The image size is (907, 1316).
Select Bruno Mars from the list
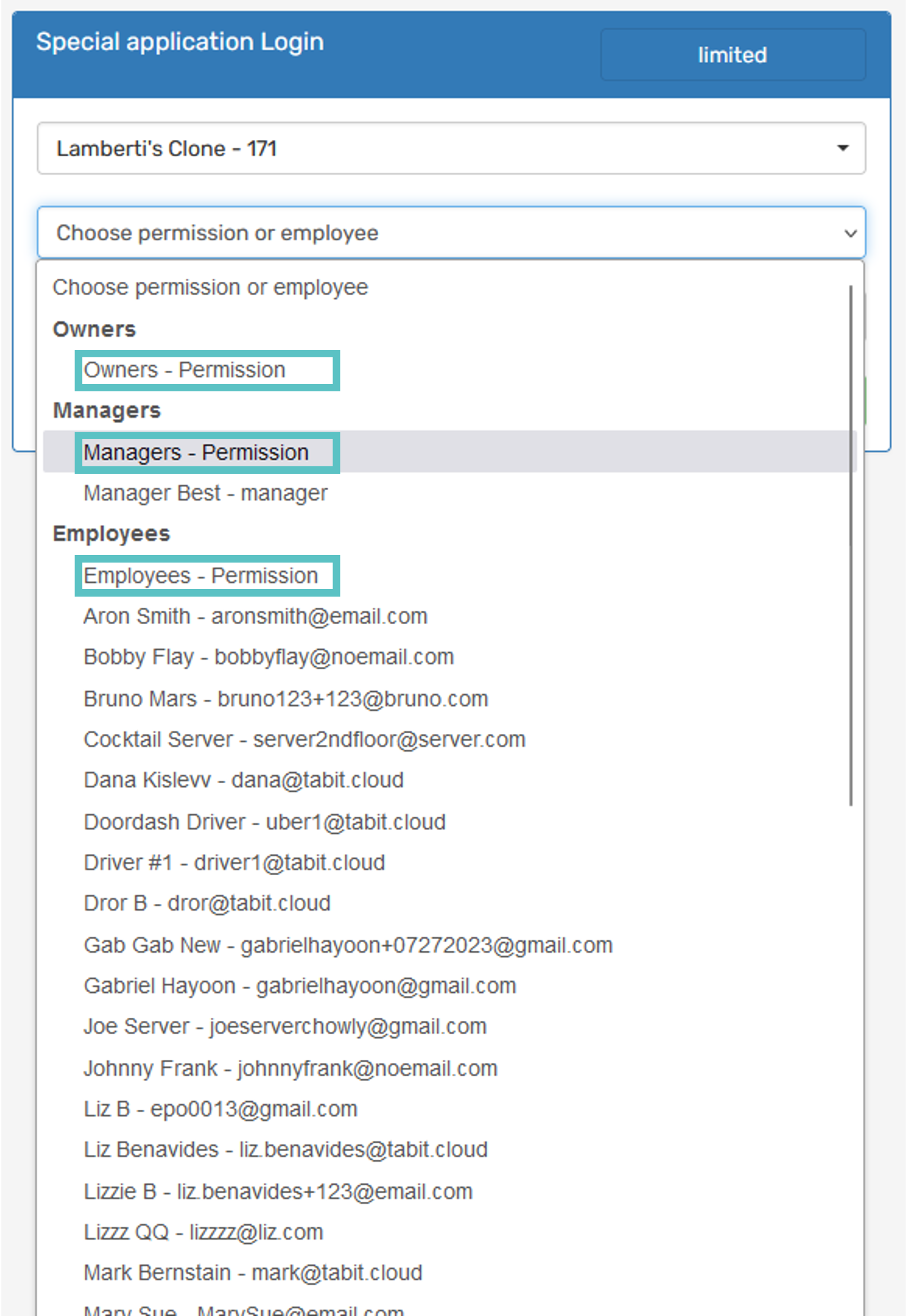[x=285, y=699]
